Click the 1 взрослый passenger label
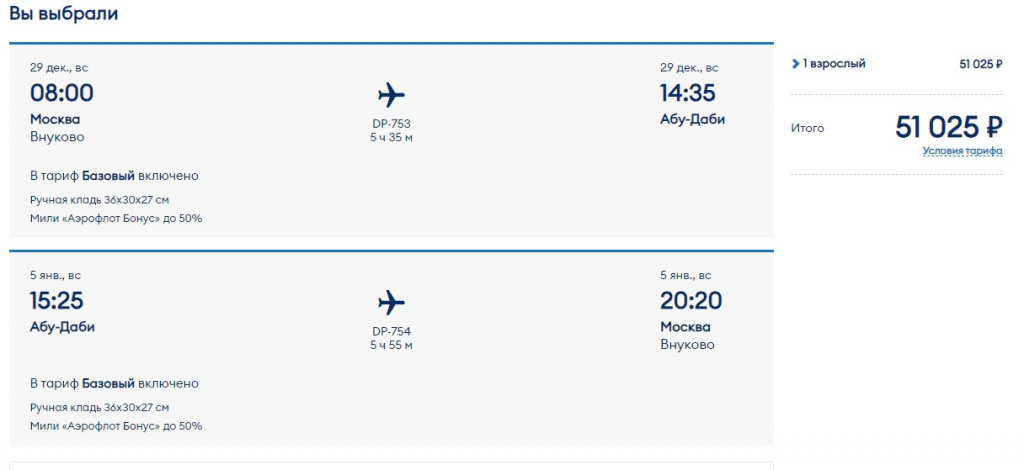Image resolution: width=1024 pixels, height=470 pixels. click(834, 64)
